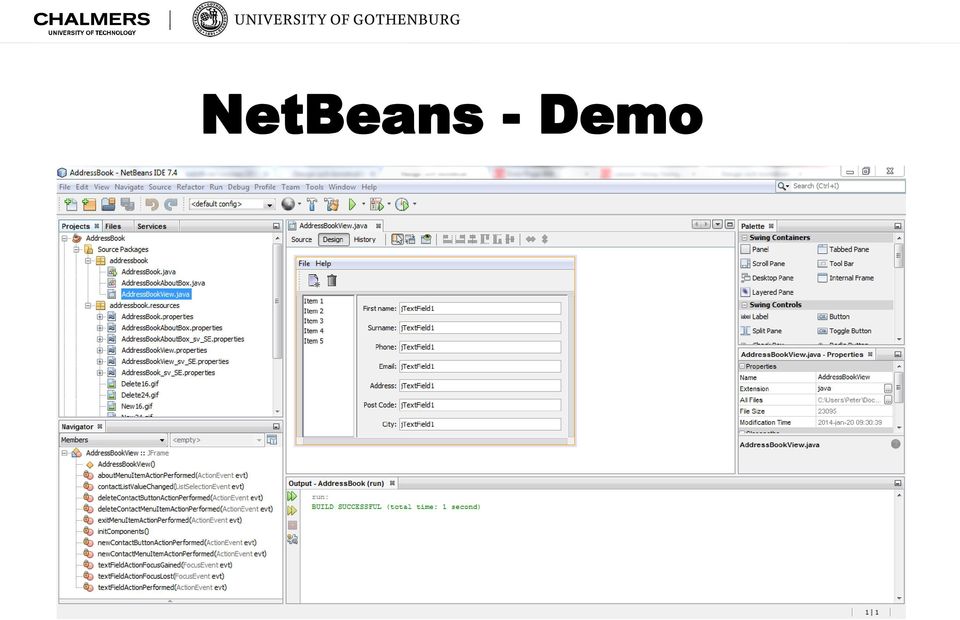Toggle Selection Mode in designer toolbar
This screenshot has width=960, height=620.
[397, 239]
